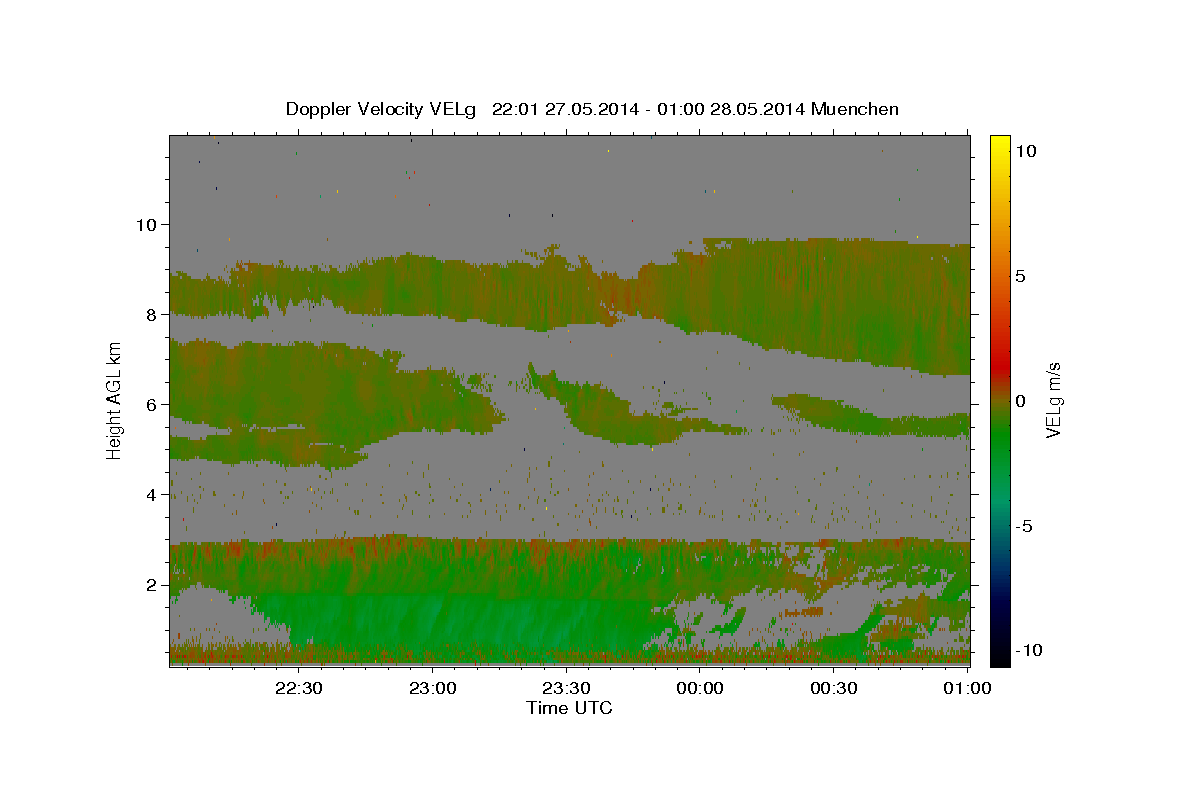This screenshot has width=1200, height=800.
Task: Click the black bottom of the colorbar
Action: tap(1000, 655)
